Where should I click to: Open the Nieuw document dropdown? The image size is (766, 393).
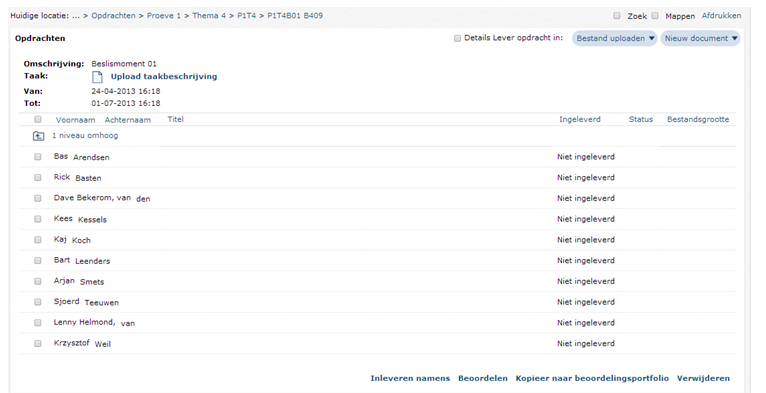[701, 38]
